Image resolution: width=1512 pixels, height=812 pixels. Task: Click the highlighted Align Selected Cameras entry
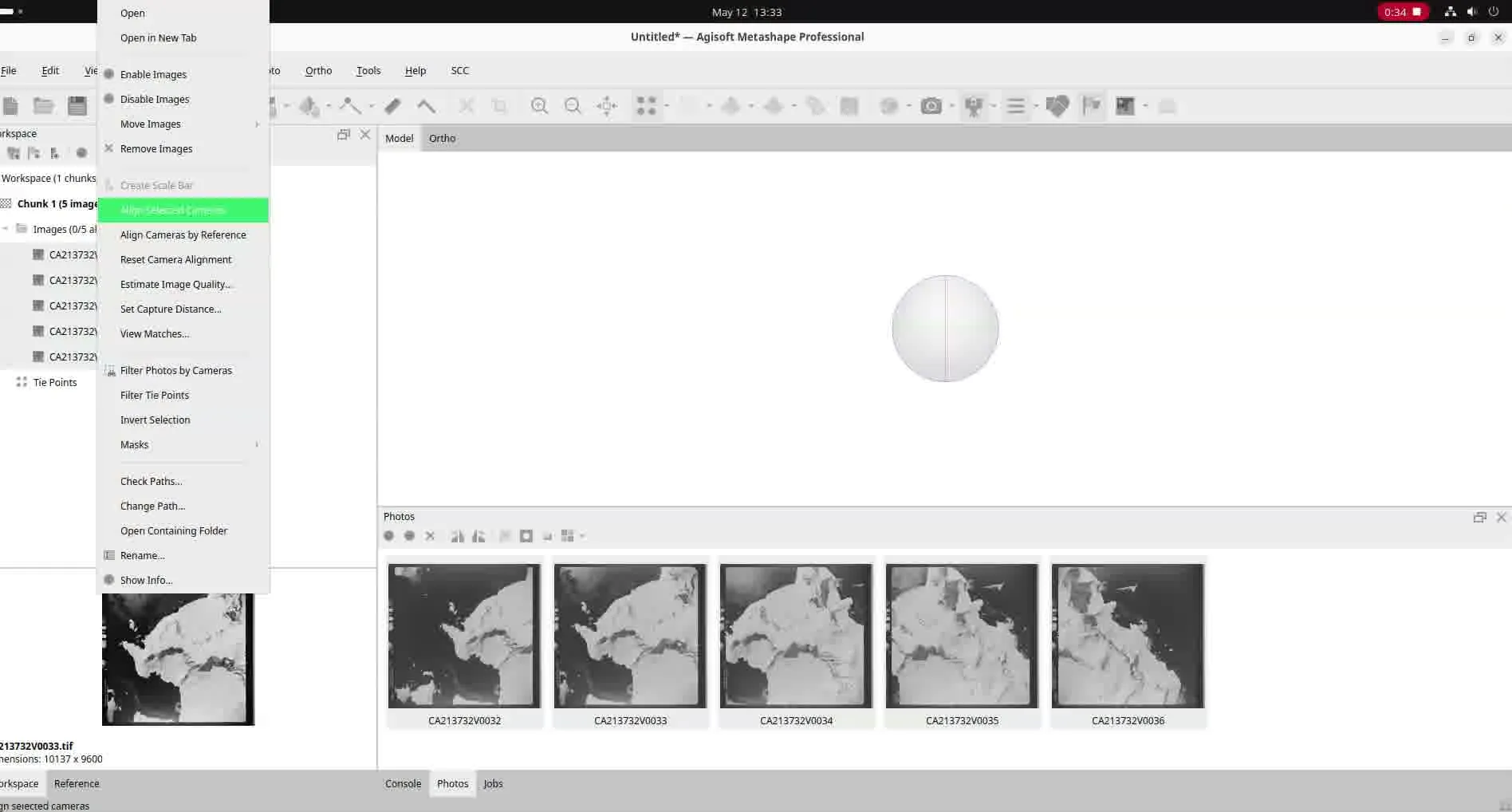click(x=183, y=210)
